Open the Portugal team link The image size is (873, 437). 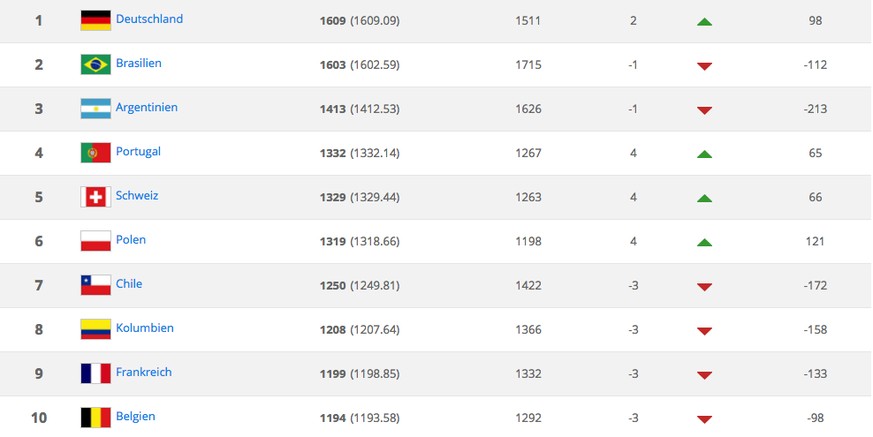point(138,151)
